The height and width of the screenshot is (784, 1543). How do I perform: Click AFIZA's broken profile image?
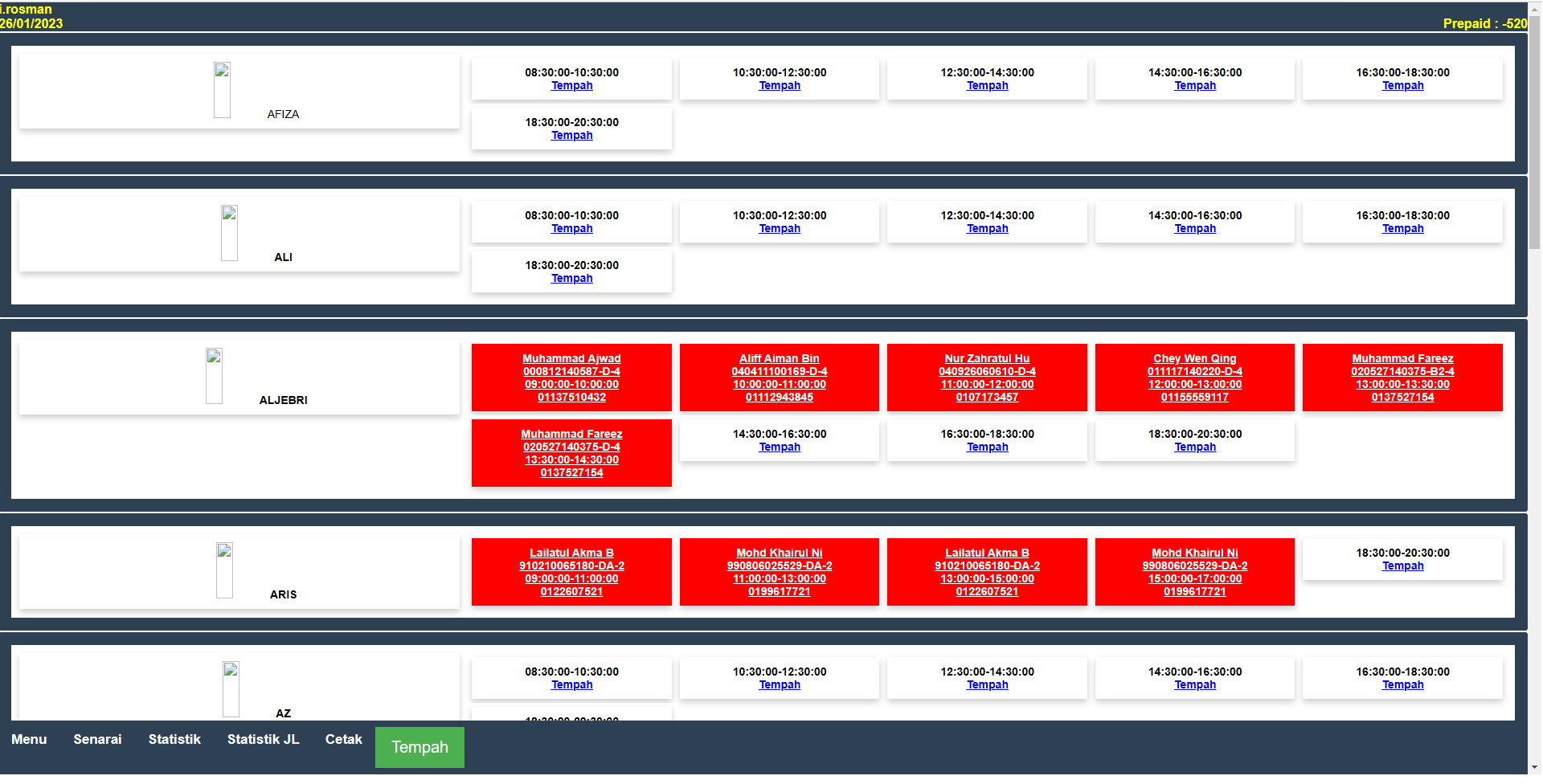pyautogui.click(x=222, y=90)
